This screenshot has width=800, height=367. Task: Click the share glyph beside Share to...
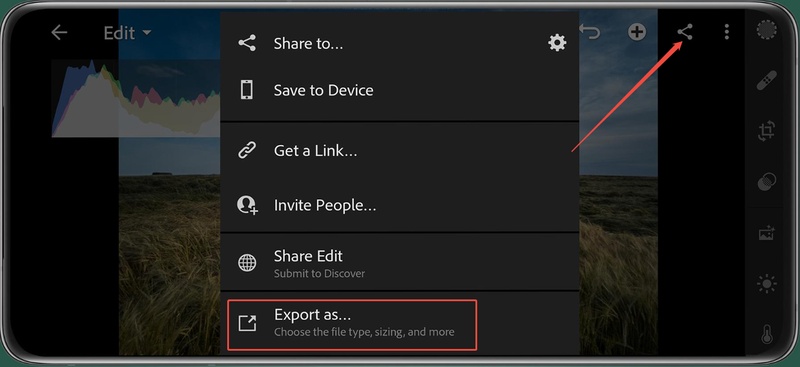(247, 43)
